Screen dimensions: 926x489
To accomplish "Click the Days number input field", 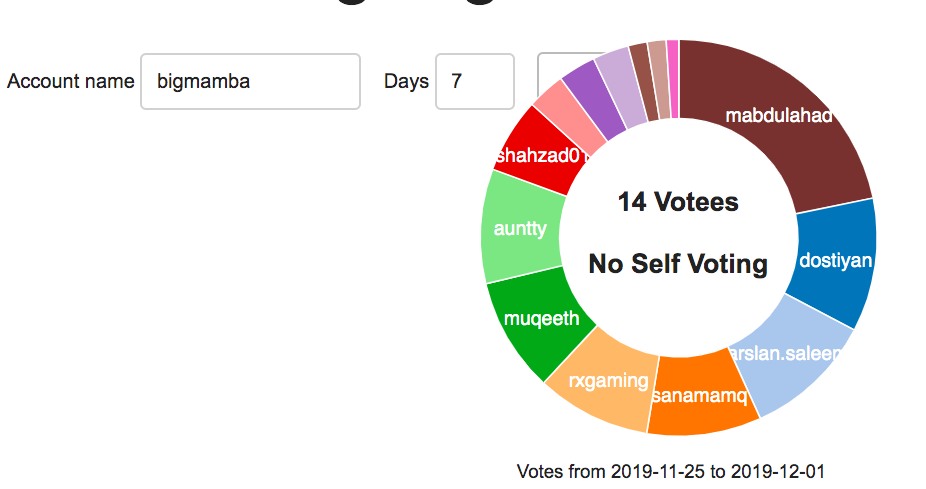I will tap(474, 81).
